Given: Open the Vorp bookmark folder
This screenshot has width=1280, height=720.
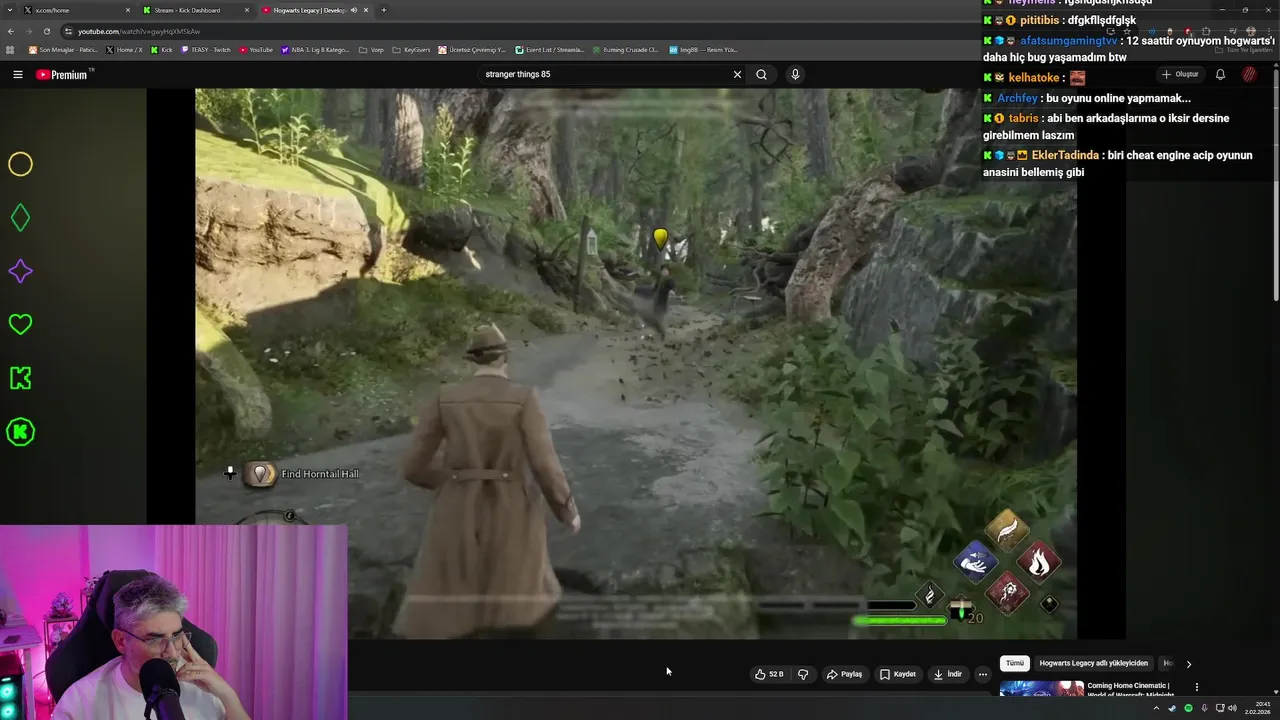Looking at the screenshot, I should (371, 49).
